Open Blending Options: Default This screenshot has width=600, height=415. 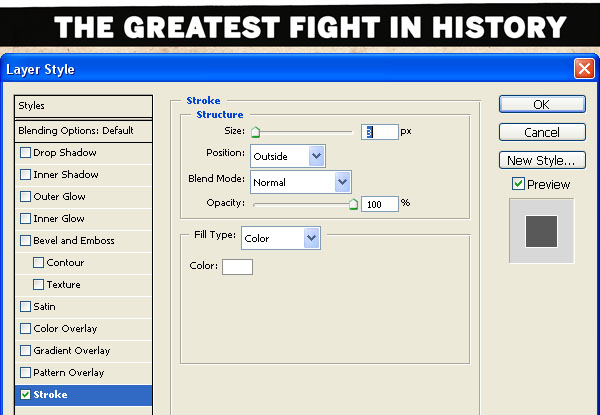(84, 131)
